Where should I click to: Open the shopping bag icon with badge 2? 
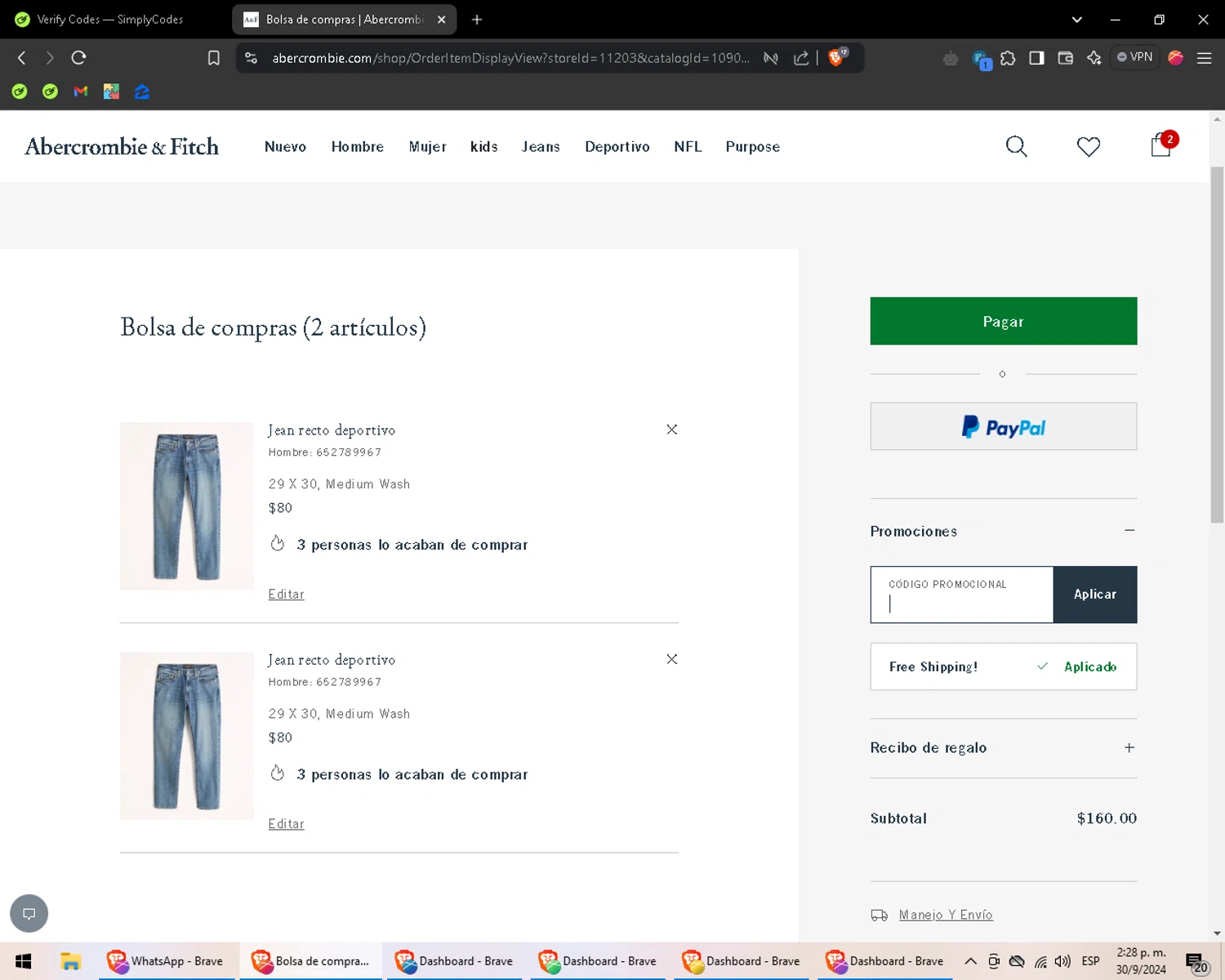coord(1161,145)
